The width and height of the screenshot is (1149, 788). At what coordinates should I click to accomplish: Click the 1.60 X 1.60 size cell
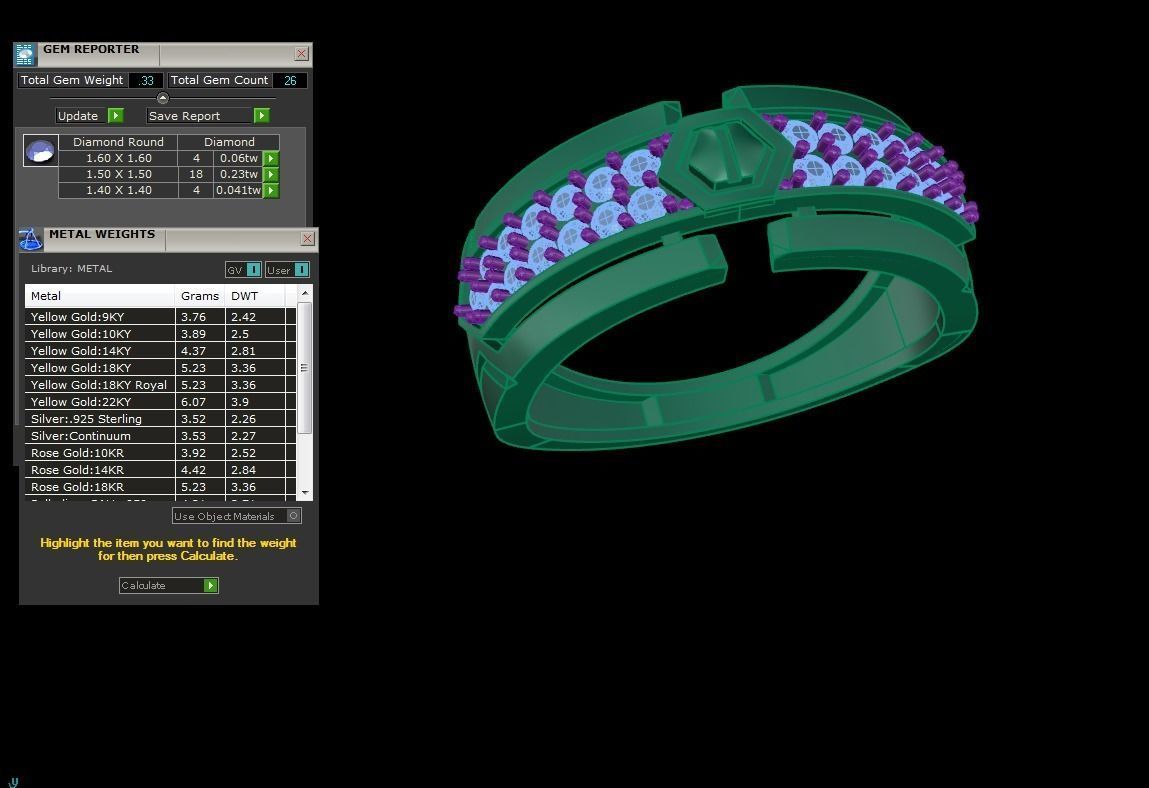click(x=119, y=158)
